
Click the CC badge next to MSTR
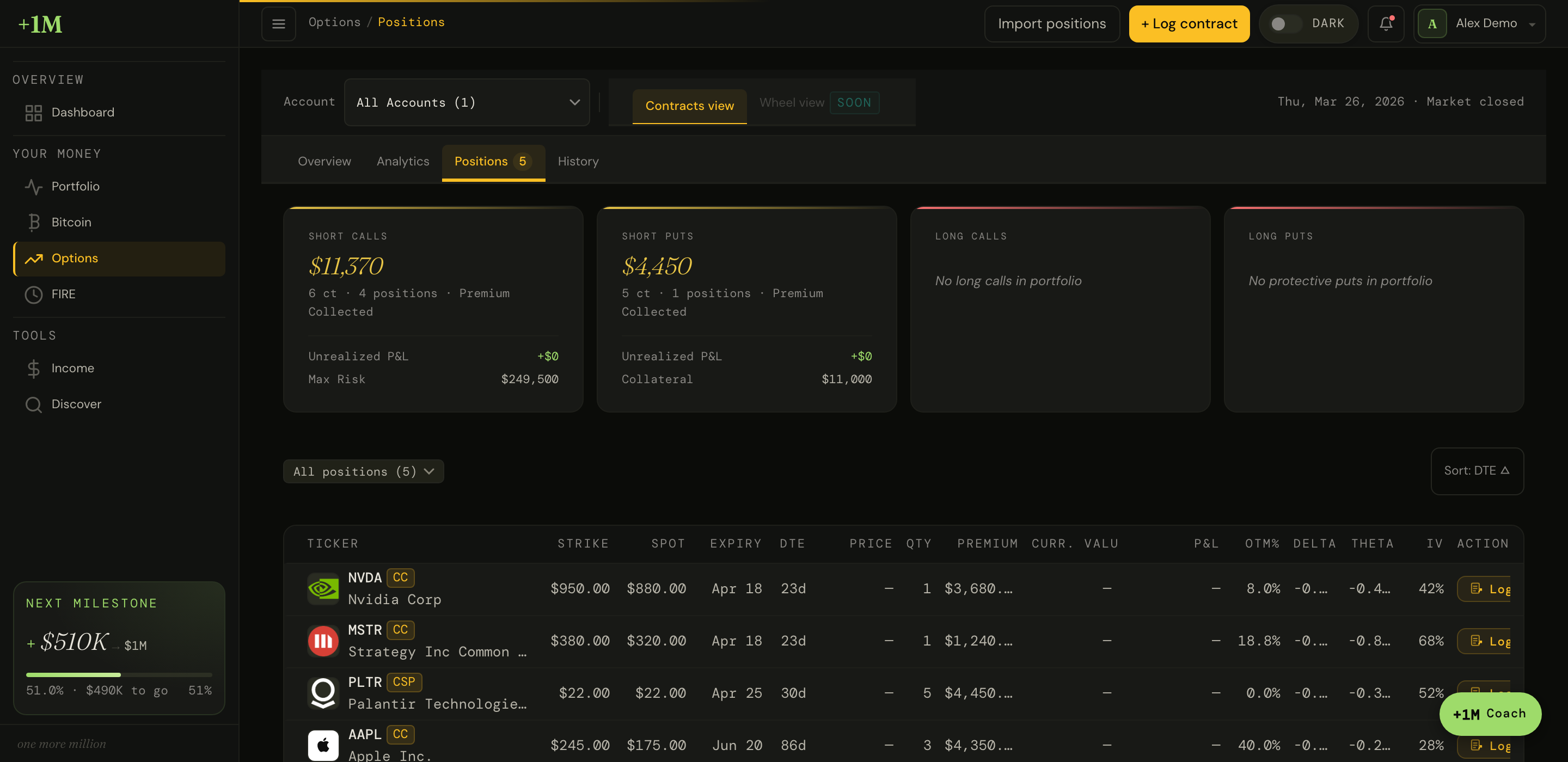click(400, 629)
